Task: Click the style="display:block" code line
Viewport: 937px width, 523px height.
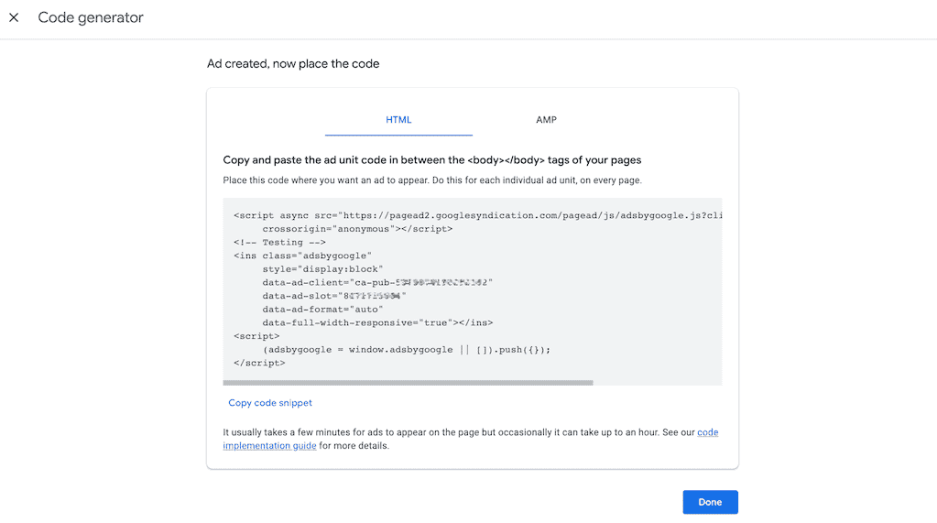Action: pos(323,269)
